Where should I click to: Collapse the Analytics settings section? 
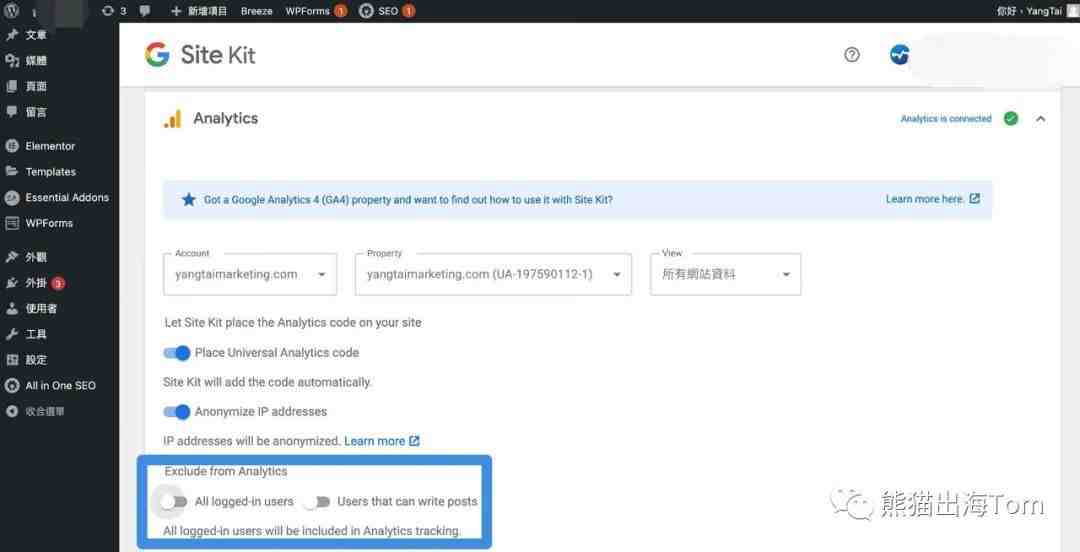[x=1040, y=119]
